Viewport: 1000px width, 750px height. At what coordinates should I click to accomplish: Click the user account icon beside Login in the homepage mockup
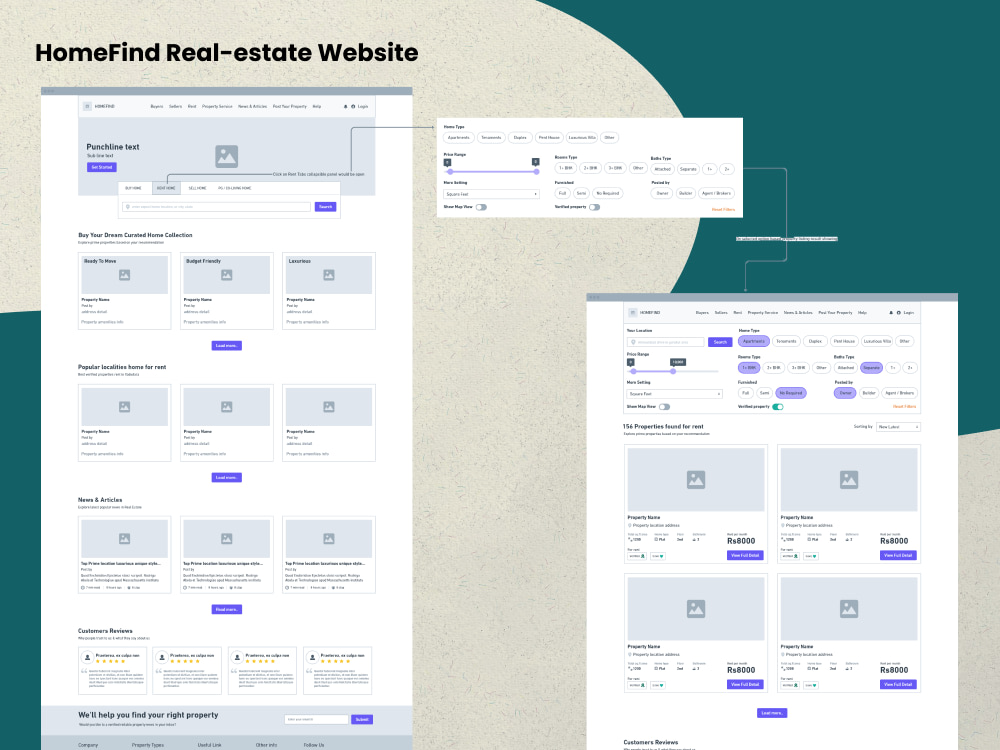(353, 107)
